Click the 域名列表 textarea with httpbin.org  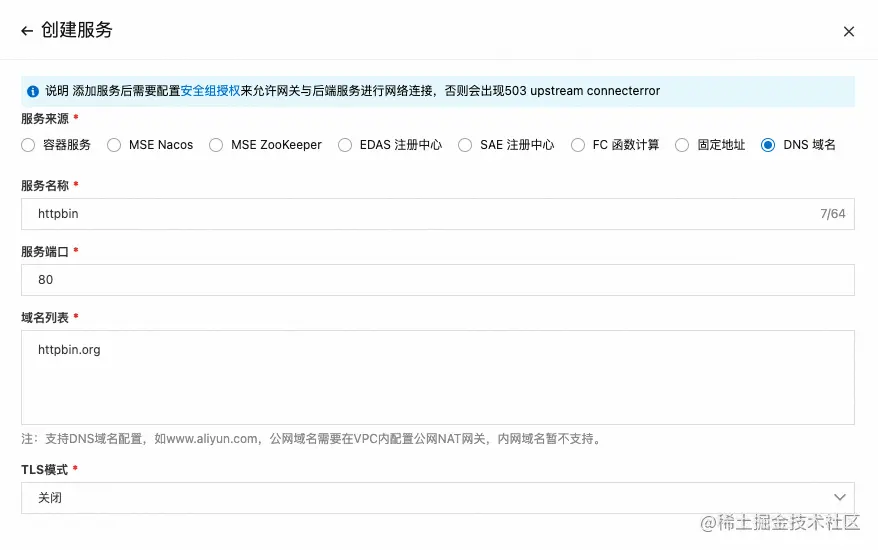[438, 377]
